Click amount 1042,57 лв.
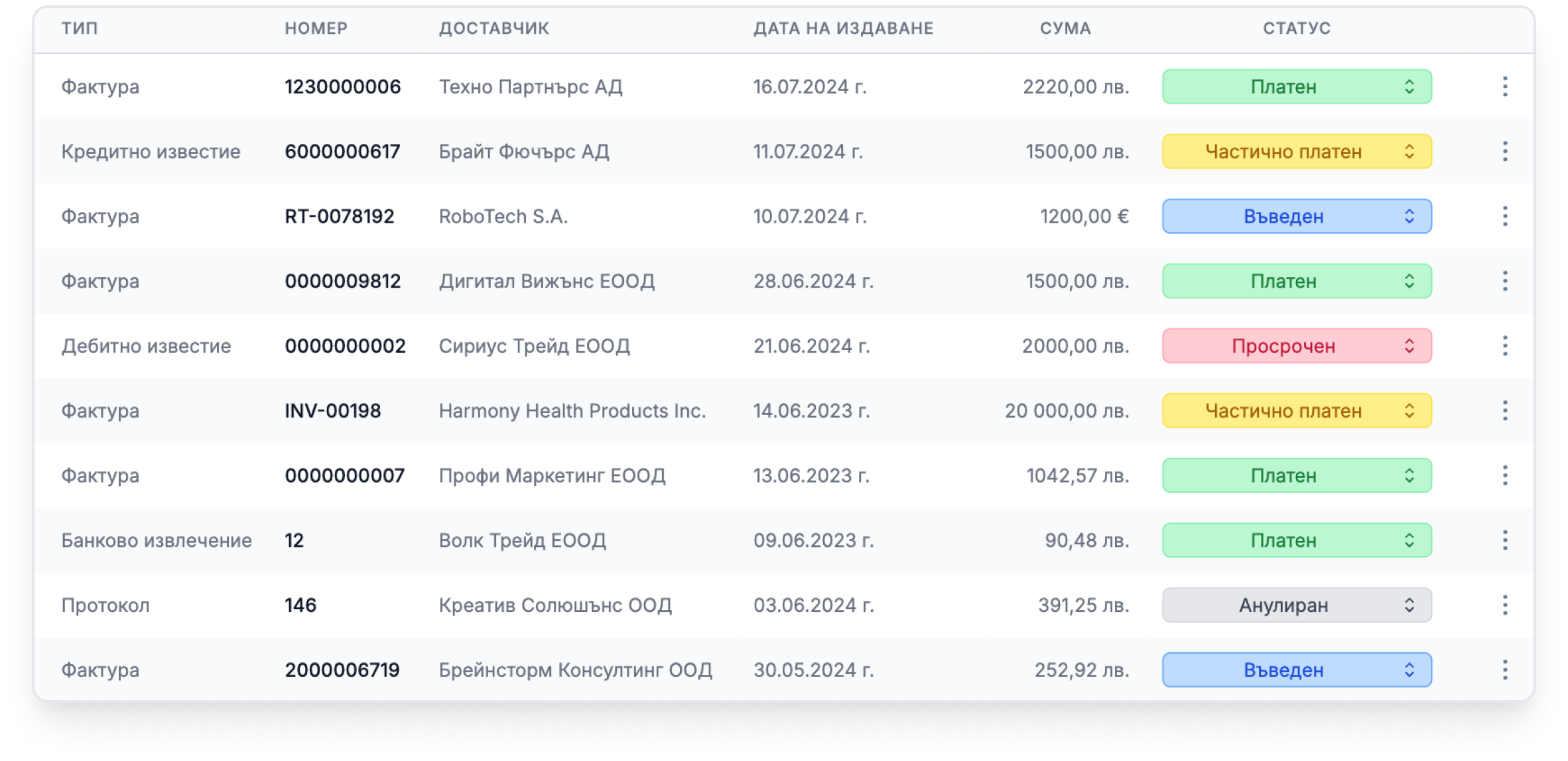 click(1078, 475)
